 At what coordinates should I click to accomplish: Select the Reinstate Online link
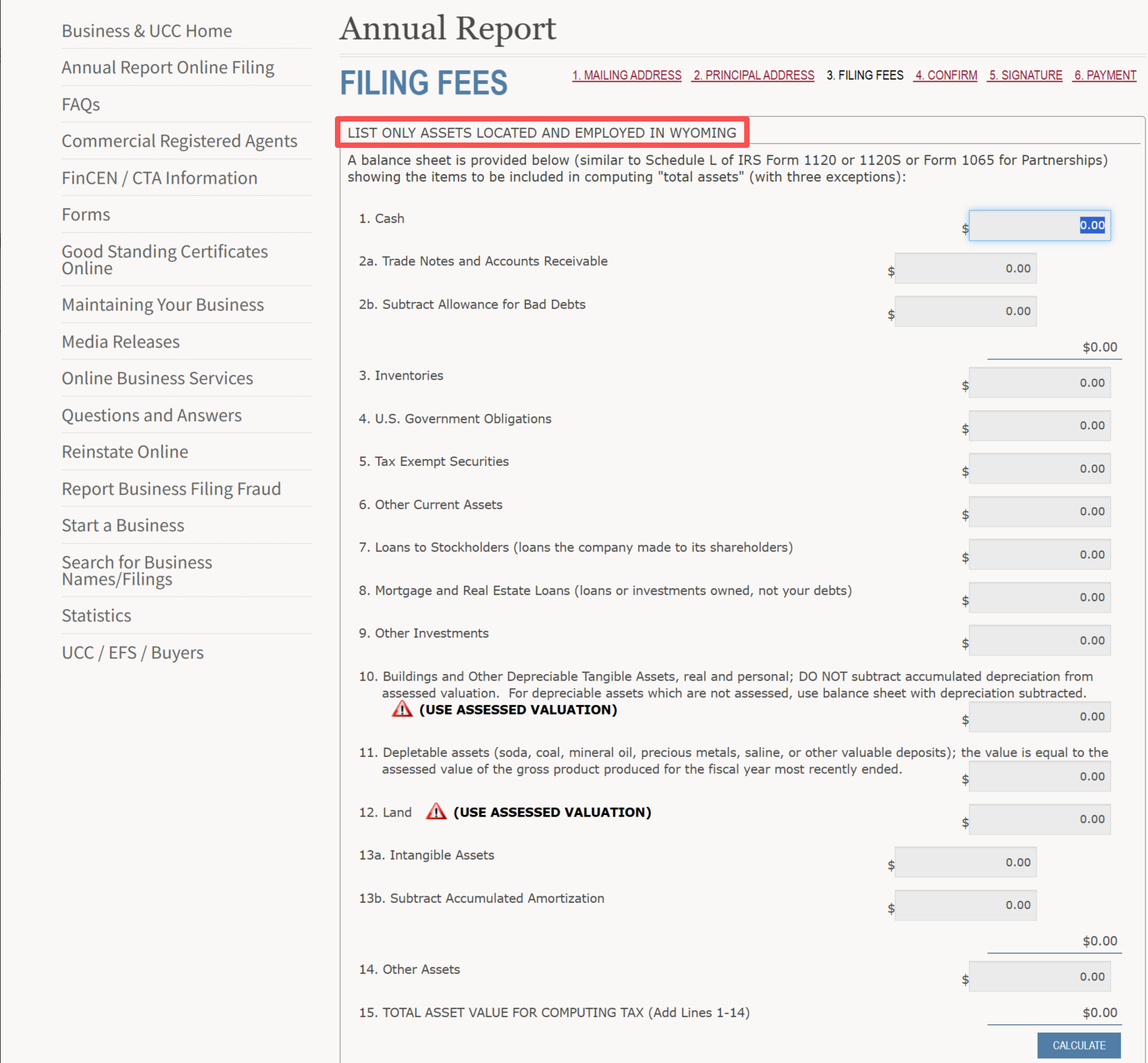tap(125, 452)
